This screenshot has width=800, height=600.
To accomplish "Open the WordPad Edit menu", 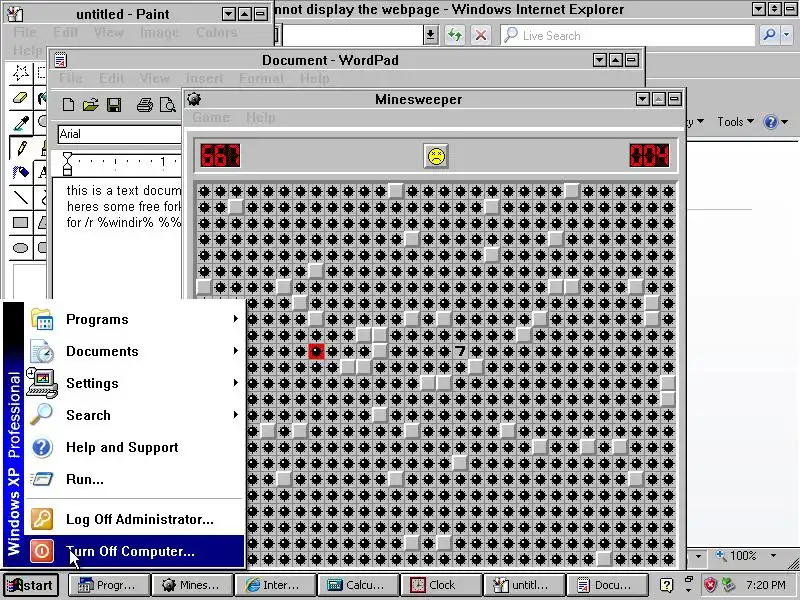I will 112,78.
